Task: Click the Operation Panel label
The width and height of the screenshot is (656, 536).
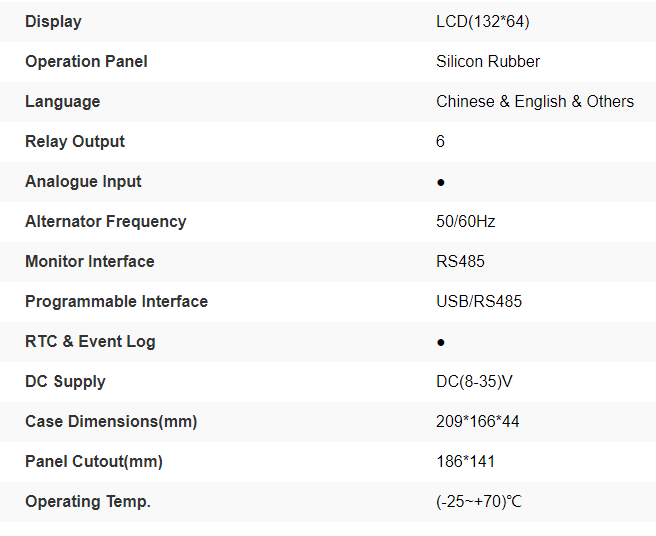Action: click(x=86, y=61)
